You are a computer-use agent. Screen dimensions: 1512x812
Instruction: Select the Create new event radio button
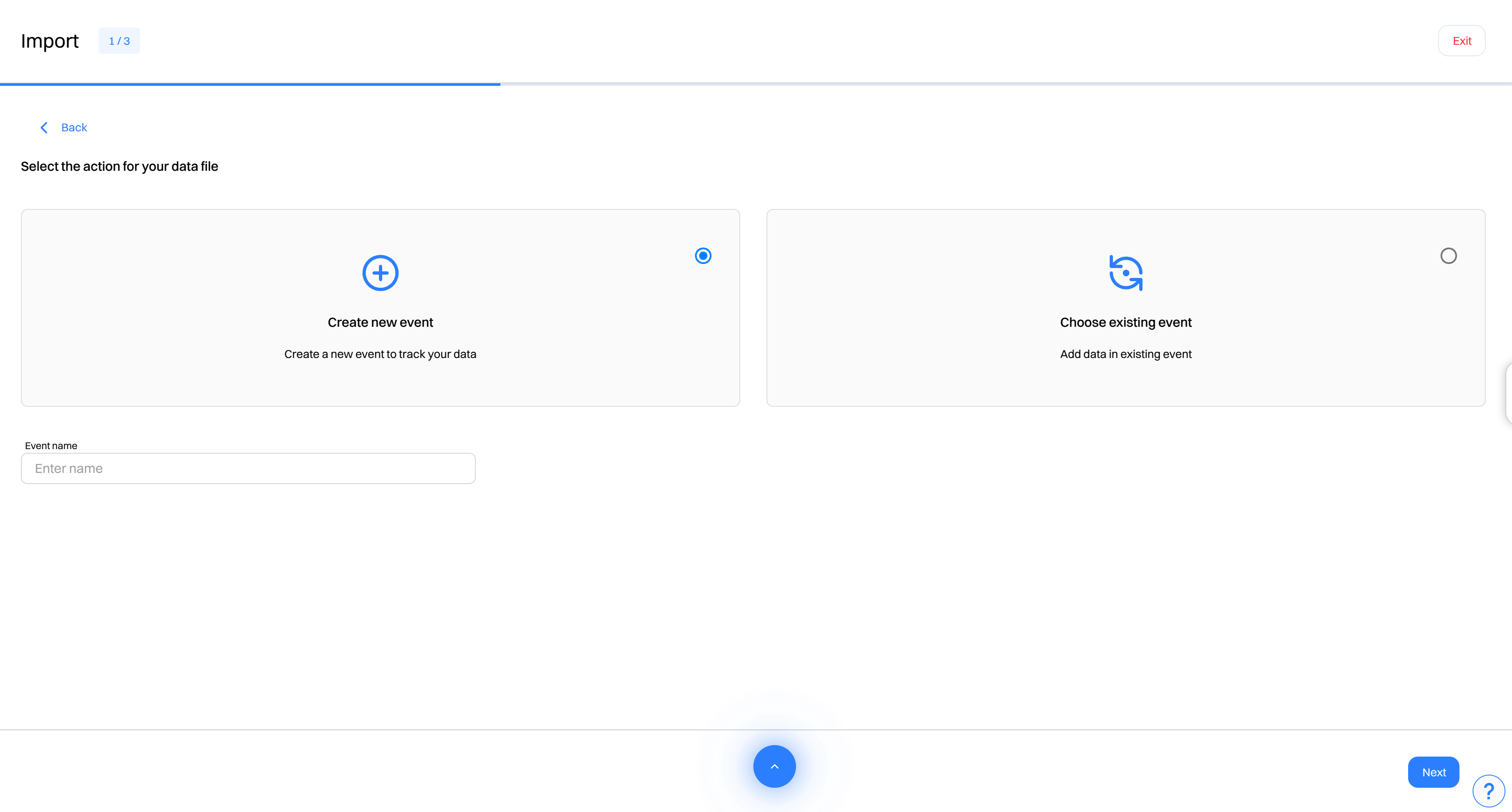click(703, 256)
